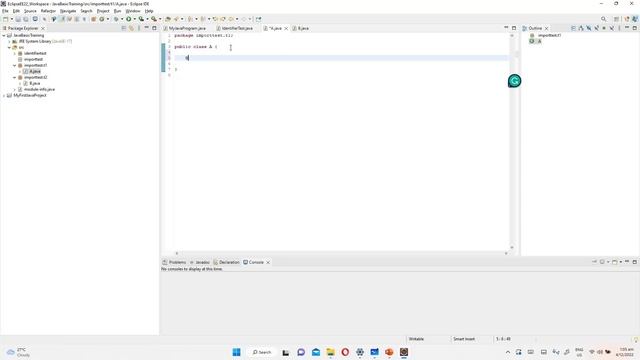Open the Navigate menu
Image resolution: width=640 pixels, height=360 pixels.
(68, 11)
